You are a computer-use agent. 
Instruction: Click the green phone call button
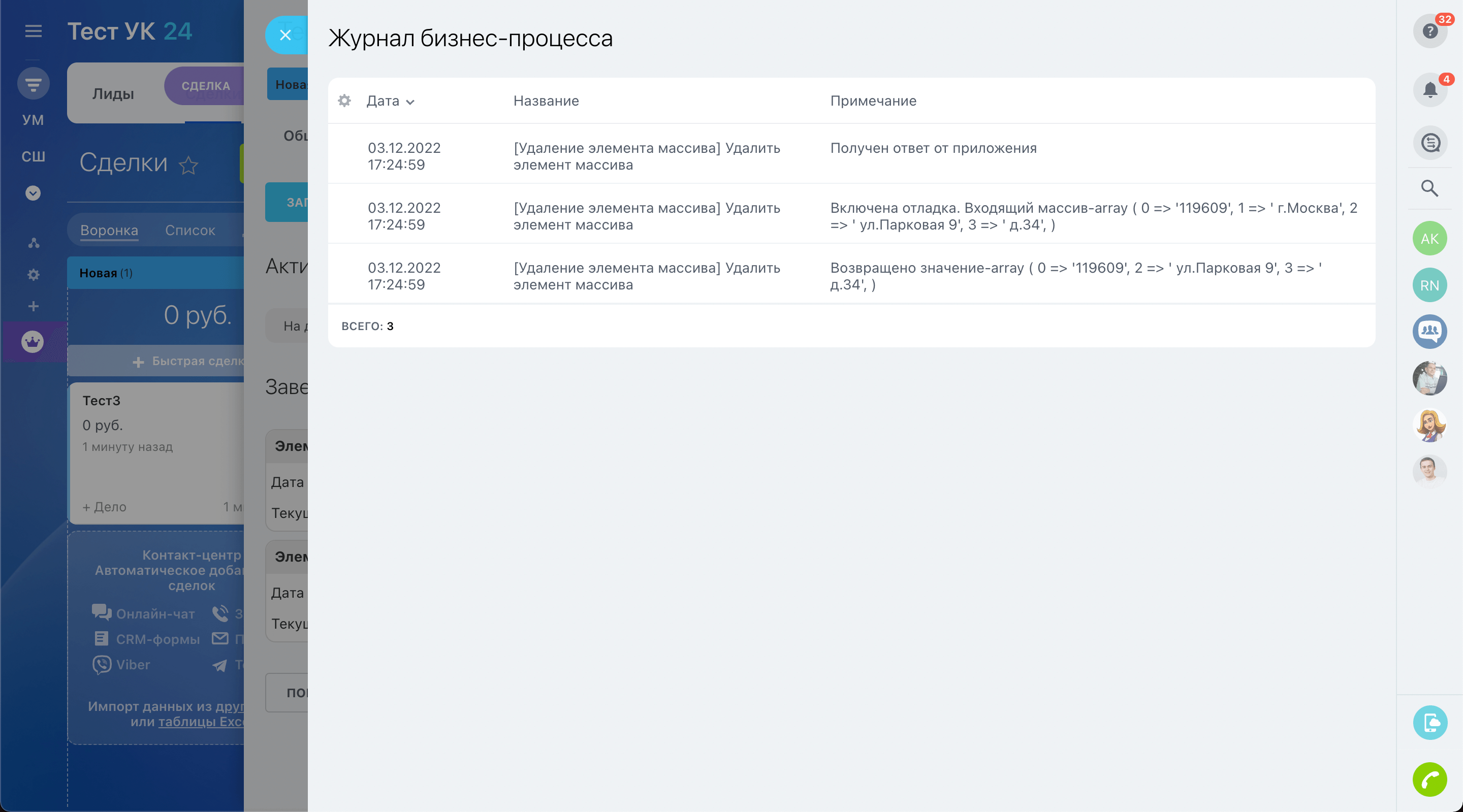1429,779
